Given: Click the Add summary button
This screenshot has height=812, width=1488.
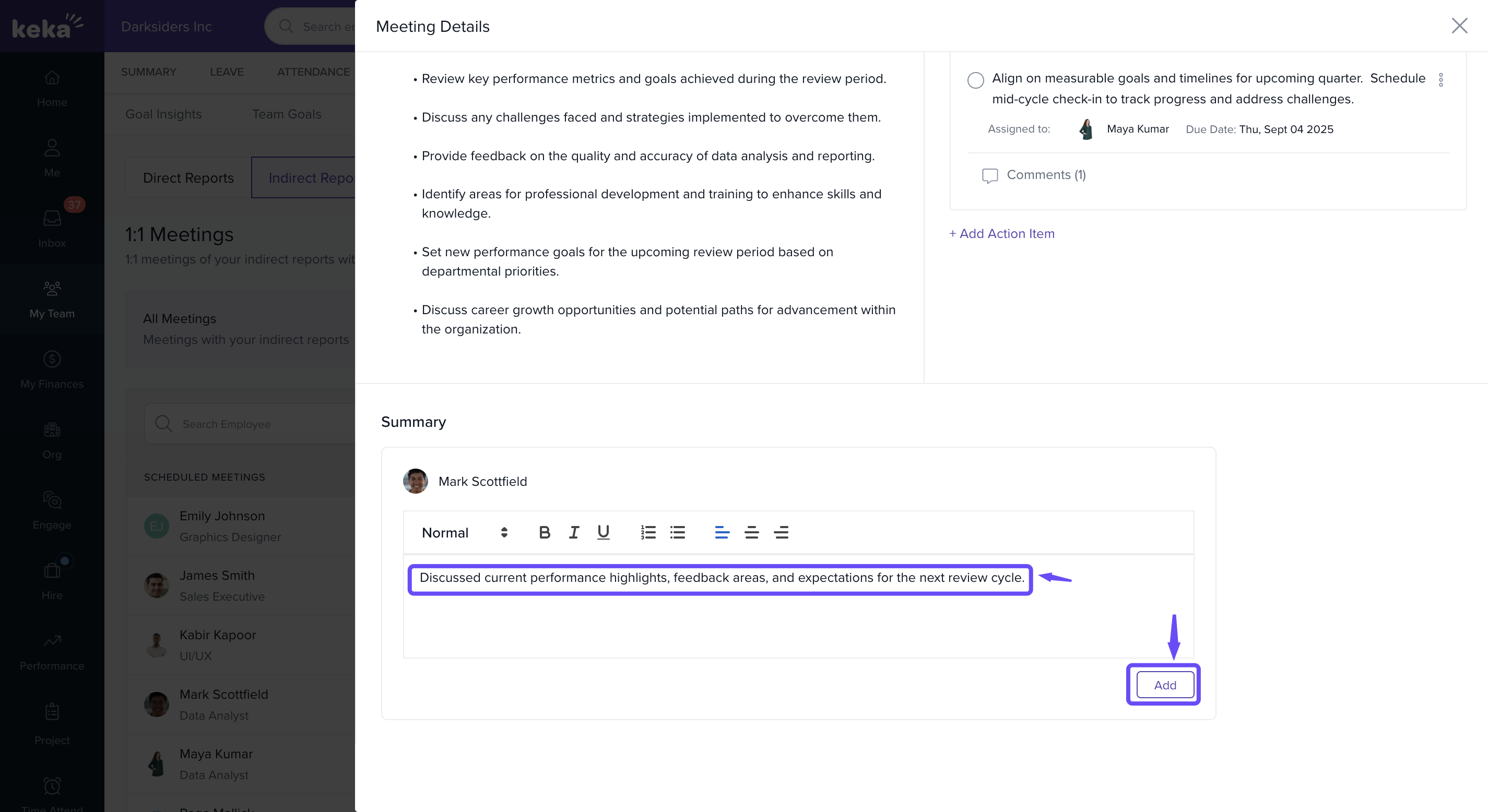Looking at the screenshot, I should (x=1164, y=685).
